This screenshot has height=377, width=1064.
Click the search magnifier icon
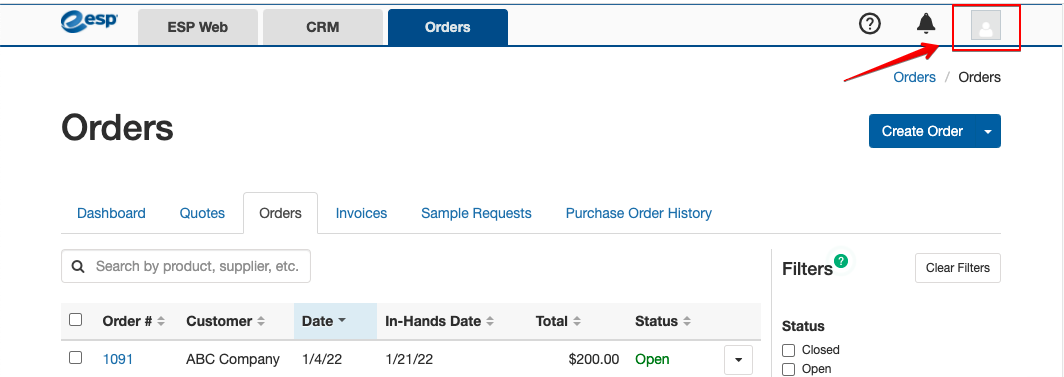[78, 266]
